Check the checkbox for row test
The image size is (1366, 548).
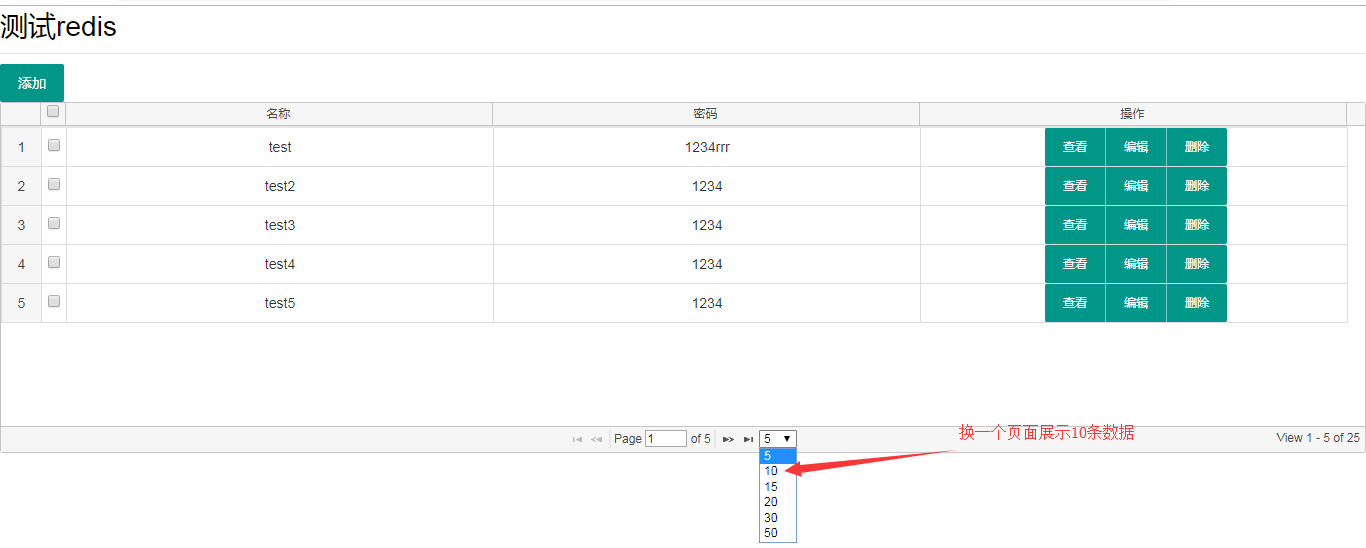tap(54, 145)
